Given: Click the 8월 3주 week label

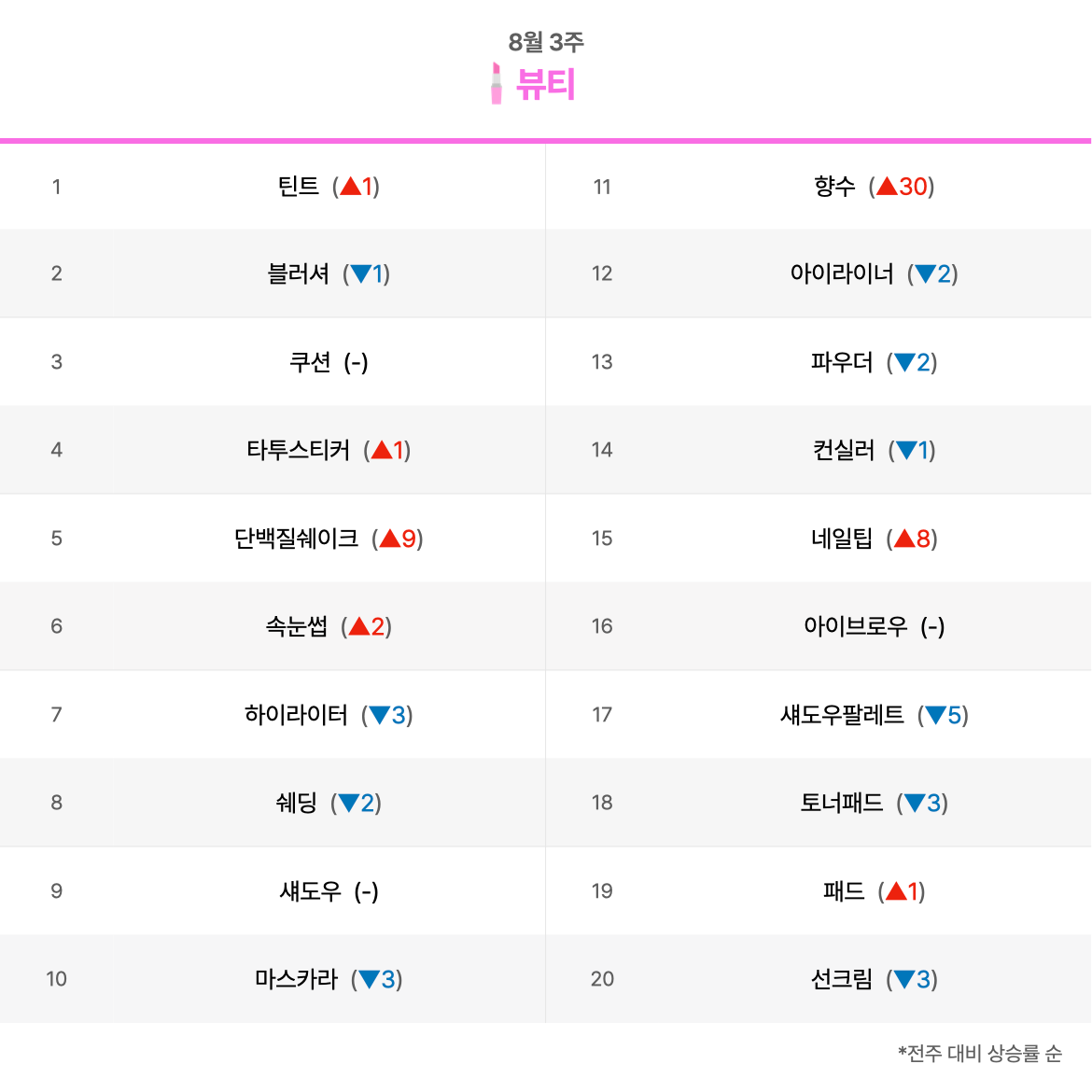Looking at the screenshot, I should click(546, 42).
